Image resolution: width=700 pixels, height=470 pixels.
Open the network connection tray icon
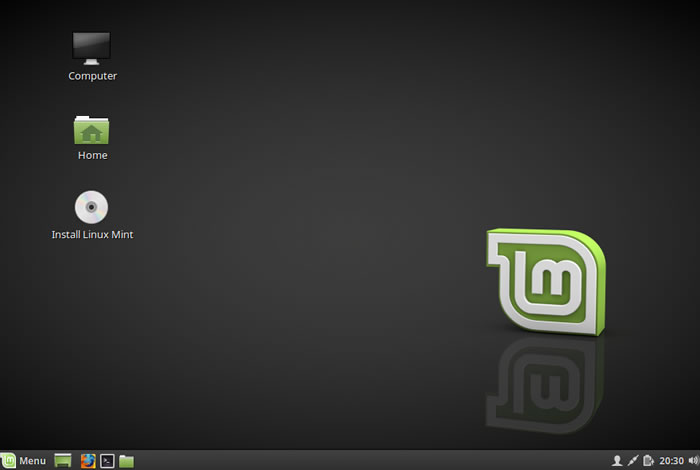[632, 461]
